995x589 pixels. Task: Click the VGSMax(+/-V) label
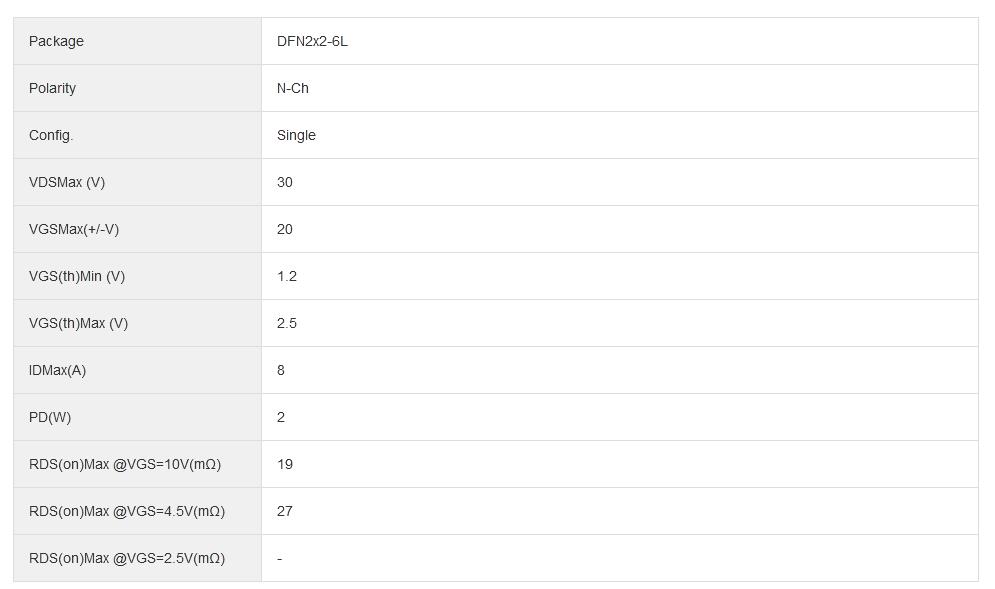(74, 229)
